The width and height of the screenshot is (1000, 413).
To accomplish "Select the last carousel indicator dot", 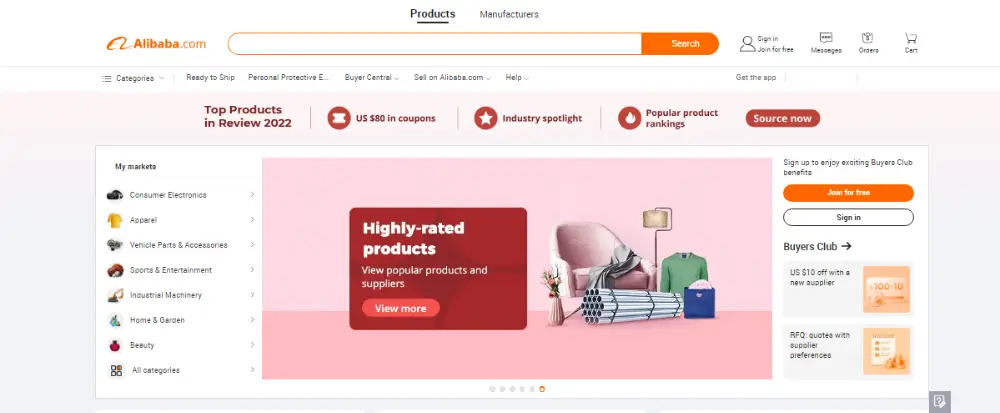I will click(x=542, y=389).
